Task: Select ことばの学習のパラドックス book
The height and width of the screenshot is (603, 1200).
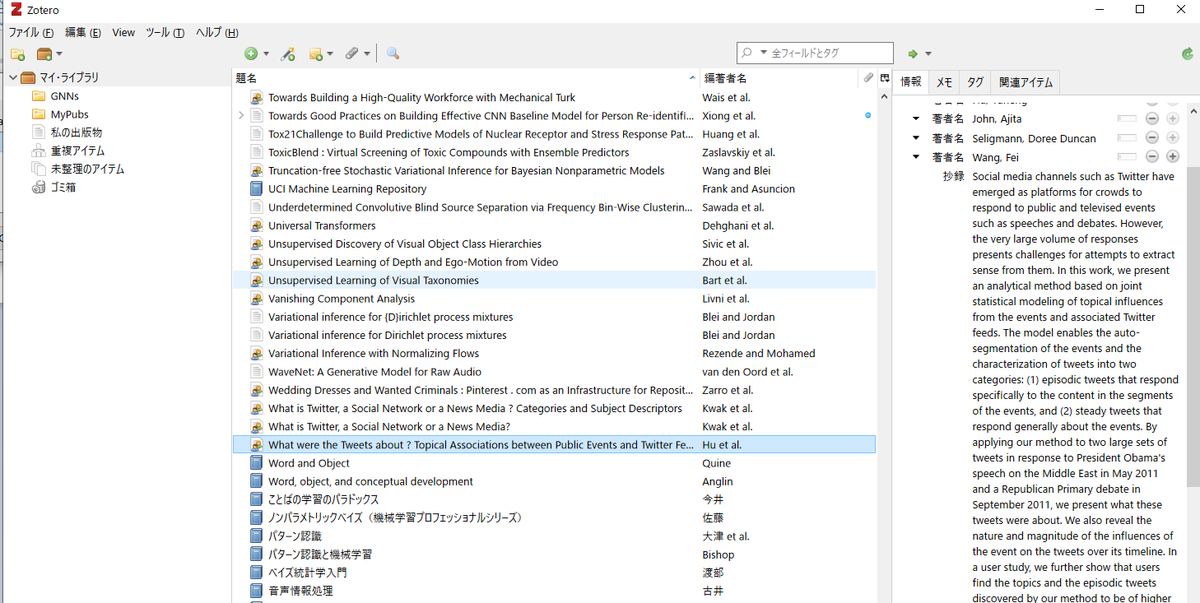Action: click(554, 499)
